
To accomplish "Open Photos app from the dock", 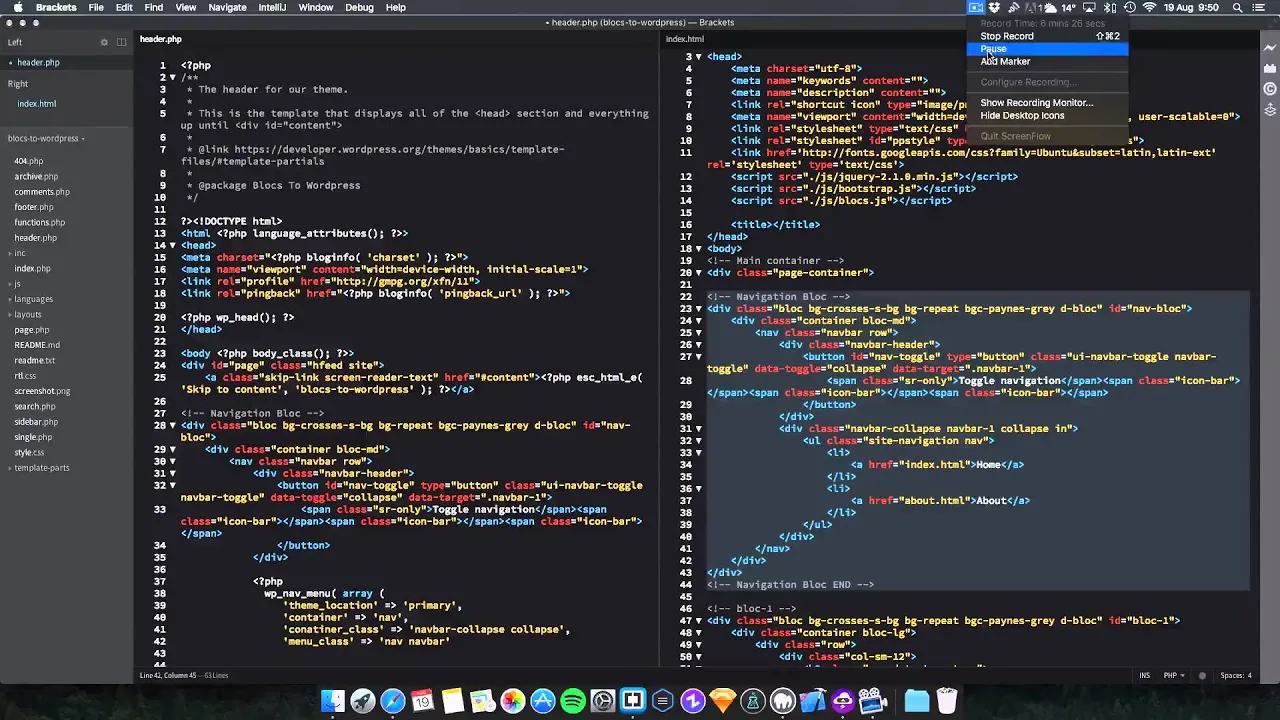I will click(513, 701).
